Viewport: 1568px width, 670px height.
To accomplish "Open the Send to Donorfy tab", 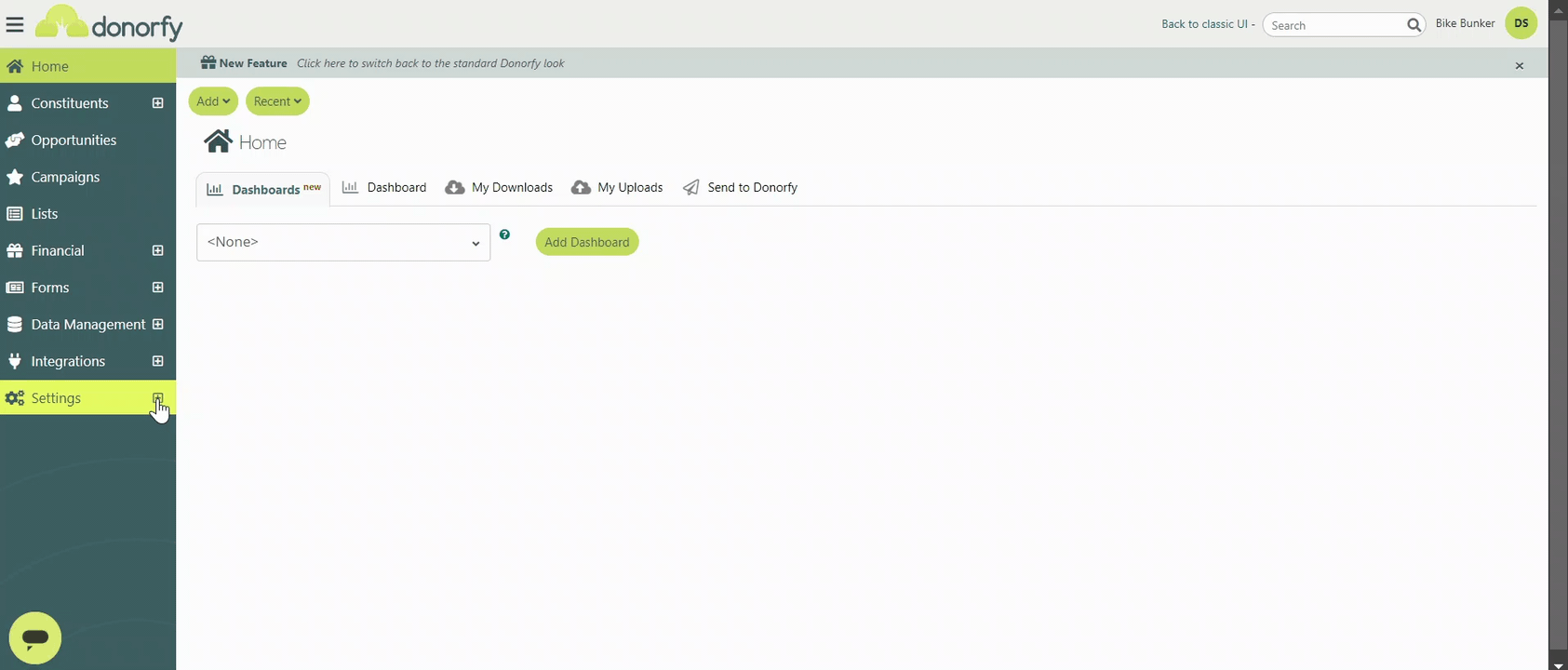I will [741, 188].
